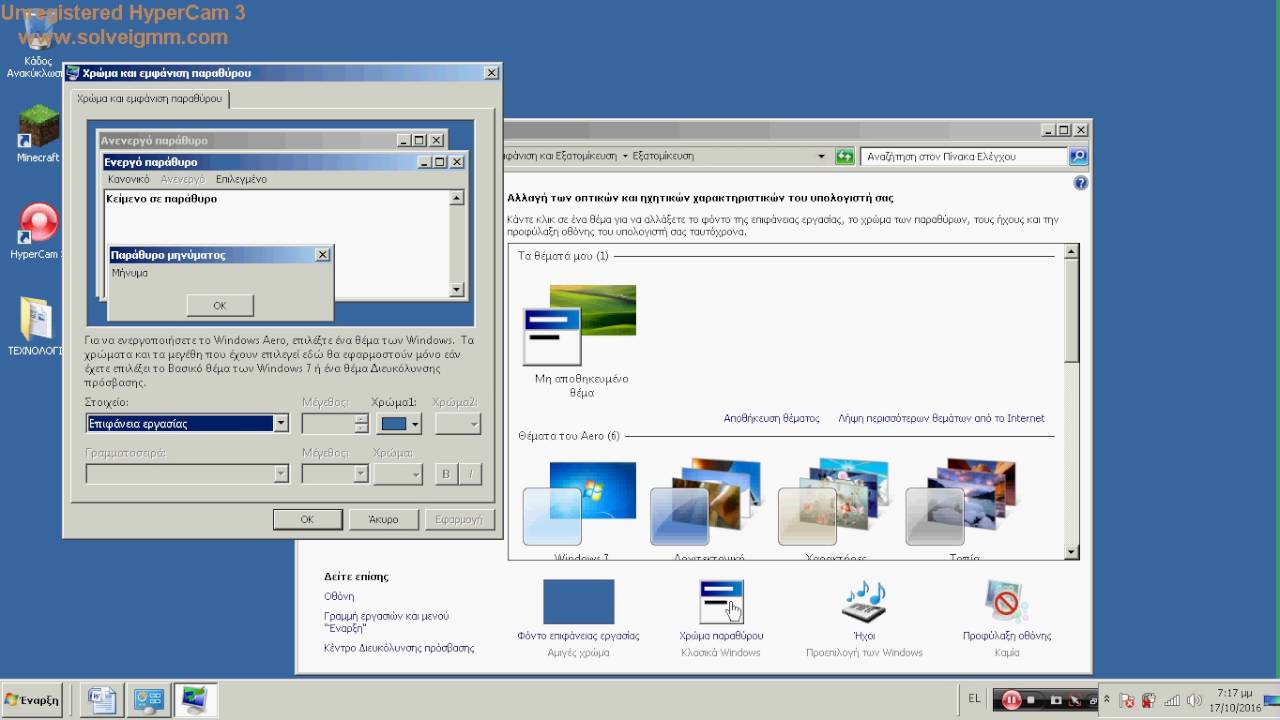The width and height of the screenshot is (1280, 720).
Task: Open Προφύλαξη οθόνης screen saver icon
Action: pyautogui.click(x=1006, y=602)
